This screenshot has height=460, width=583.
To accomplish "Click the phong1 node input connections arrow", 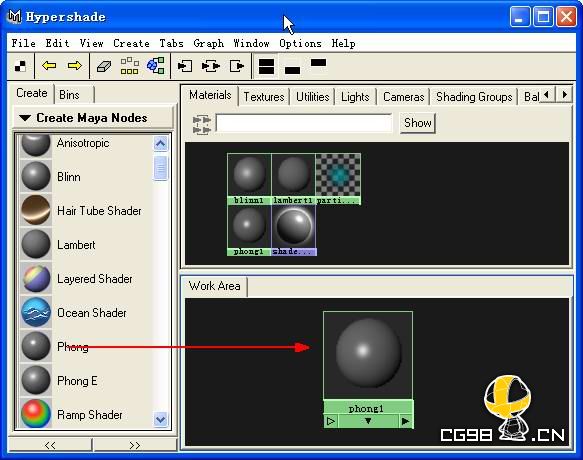I will [331, 421].
